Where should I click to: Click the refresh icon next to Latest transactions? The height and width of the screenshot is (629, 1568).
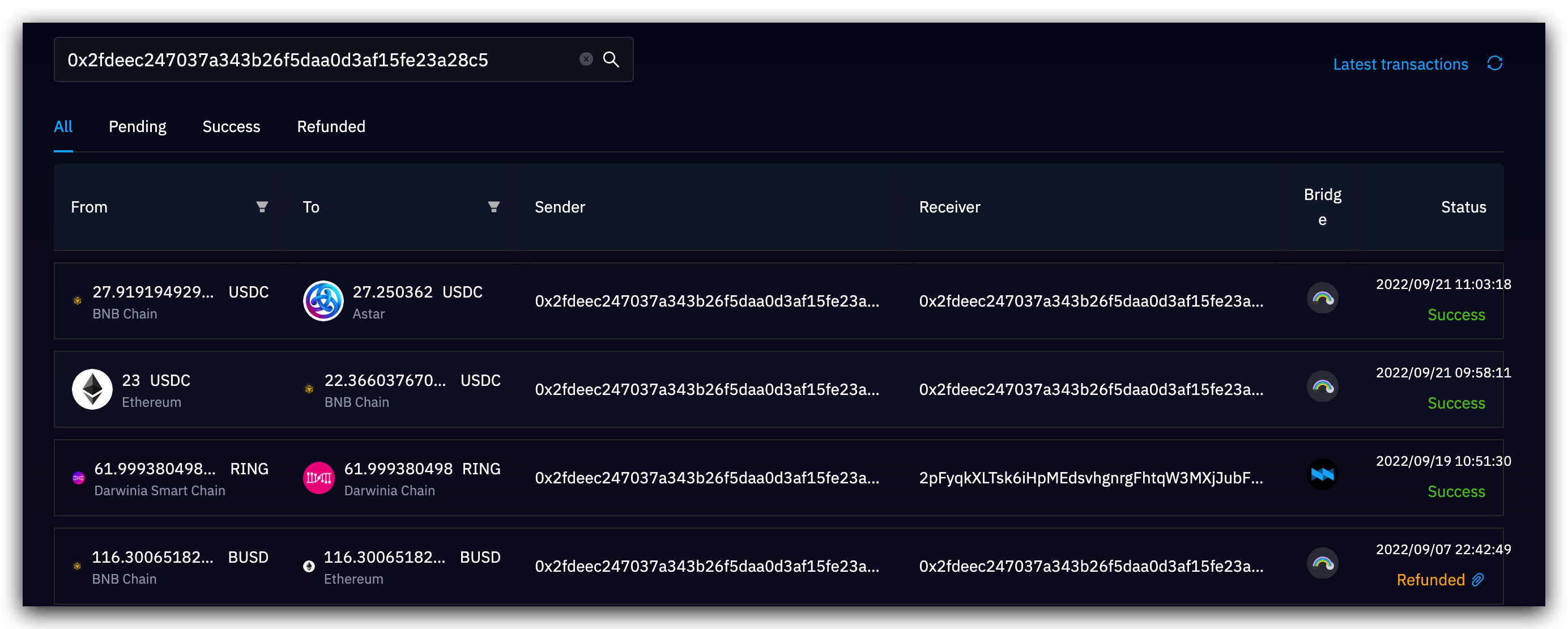pos(1496,63)
